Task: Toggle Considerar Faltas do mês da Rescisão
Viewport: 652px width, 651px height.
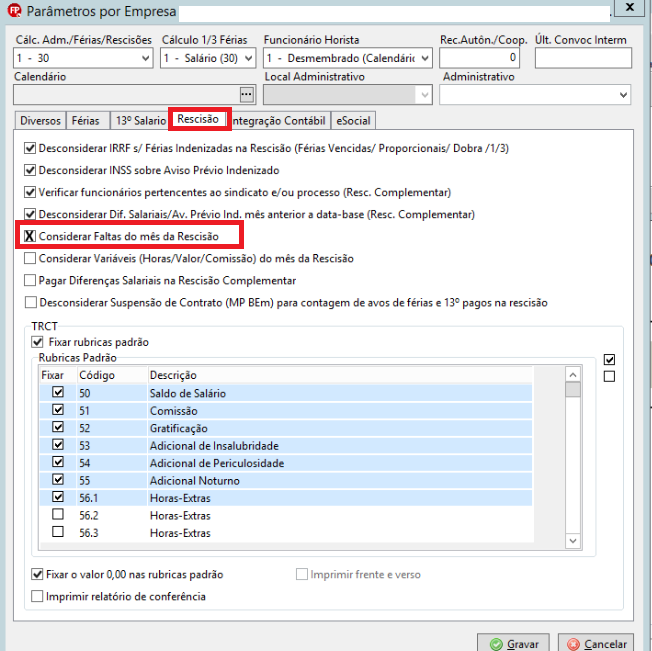Action: pyautogui.click(x=30, y=236)
